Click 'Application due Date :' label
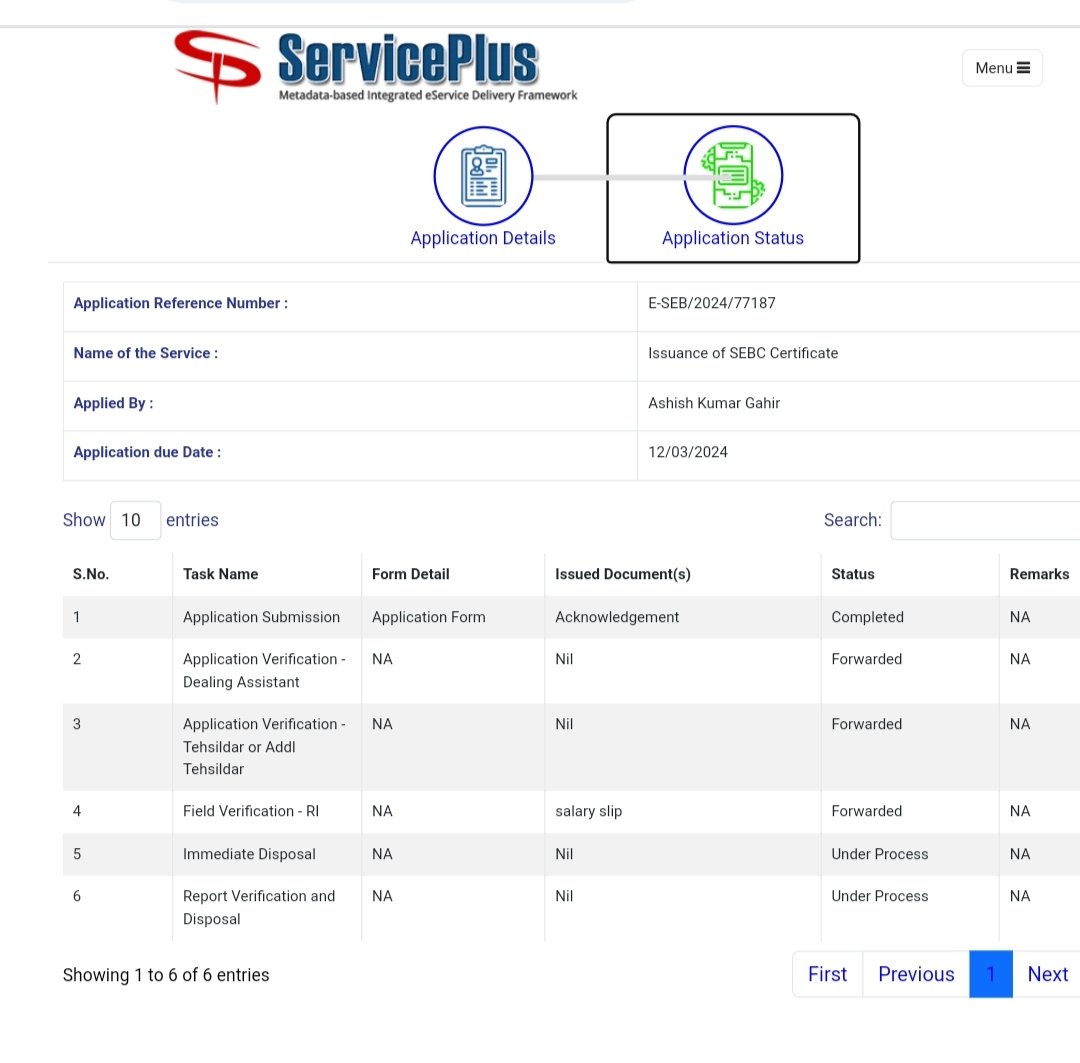 coord(147,452)
